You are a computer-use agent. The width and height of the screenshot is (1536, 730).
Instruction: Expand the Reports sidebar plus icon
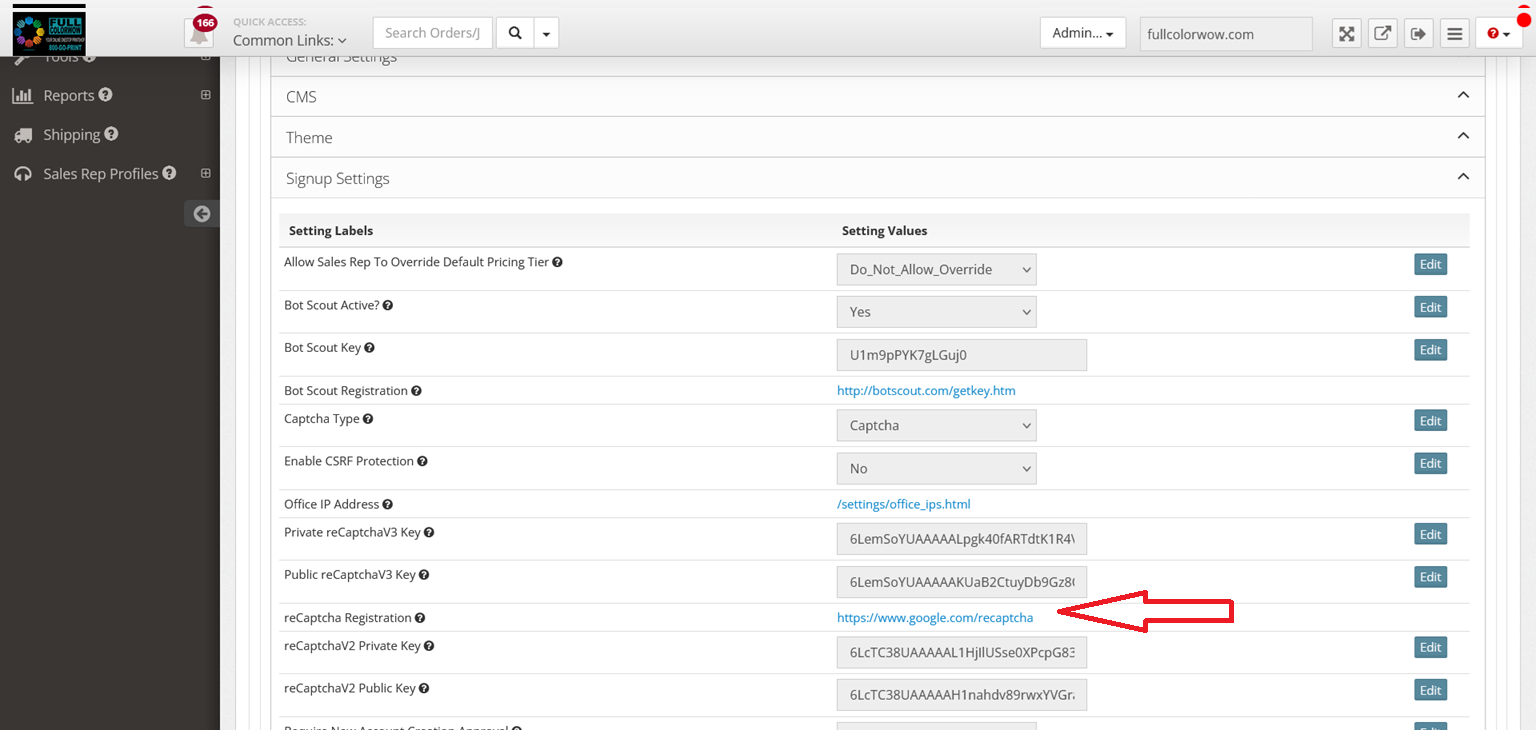(206, 95)
